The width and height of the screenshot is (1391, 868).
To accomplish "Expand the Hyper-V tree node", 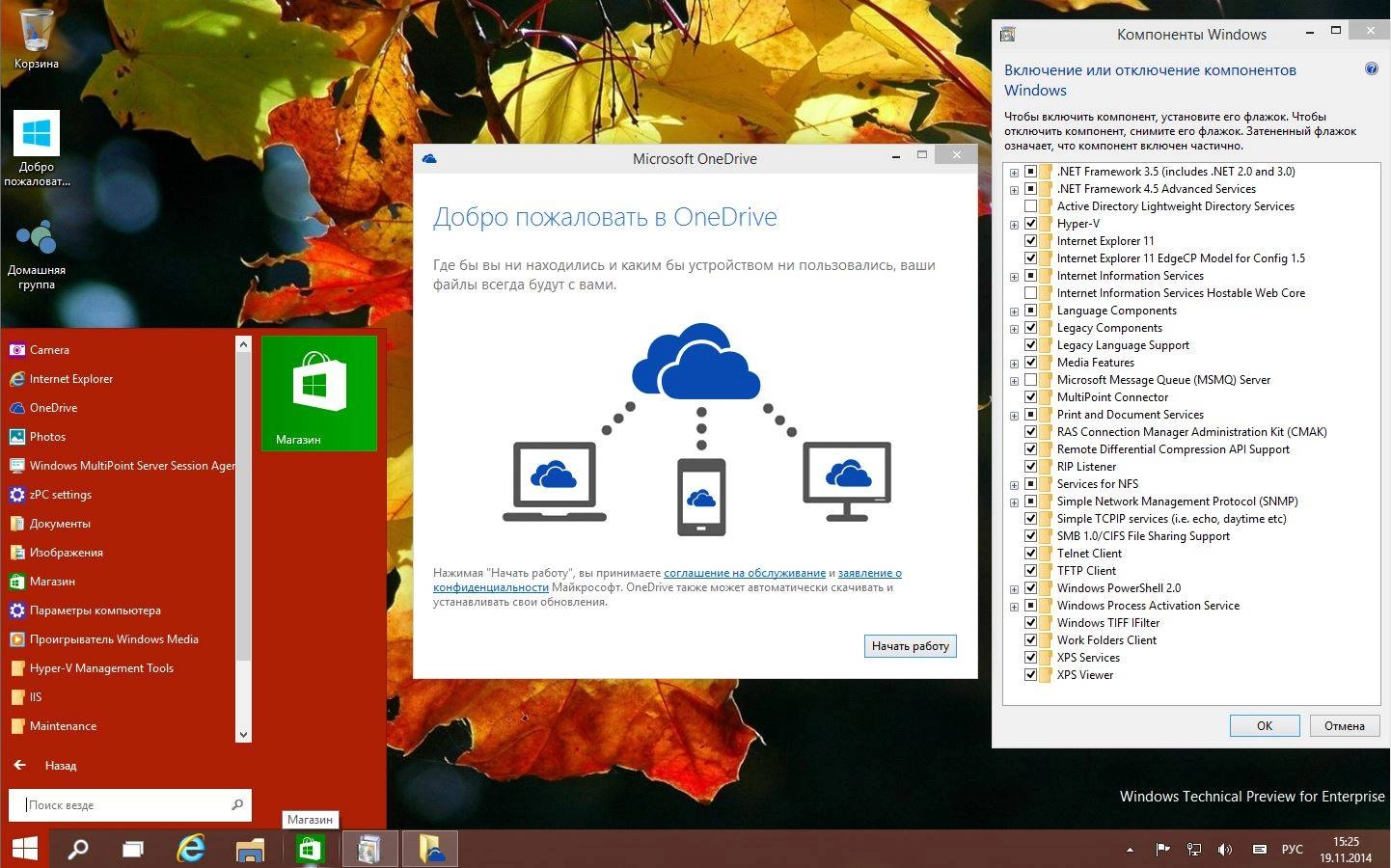I will point(1014,225).
